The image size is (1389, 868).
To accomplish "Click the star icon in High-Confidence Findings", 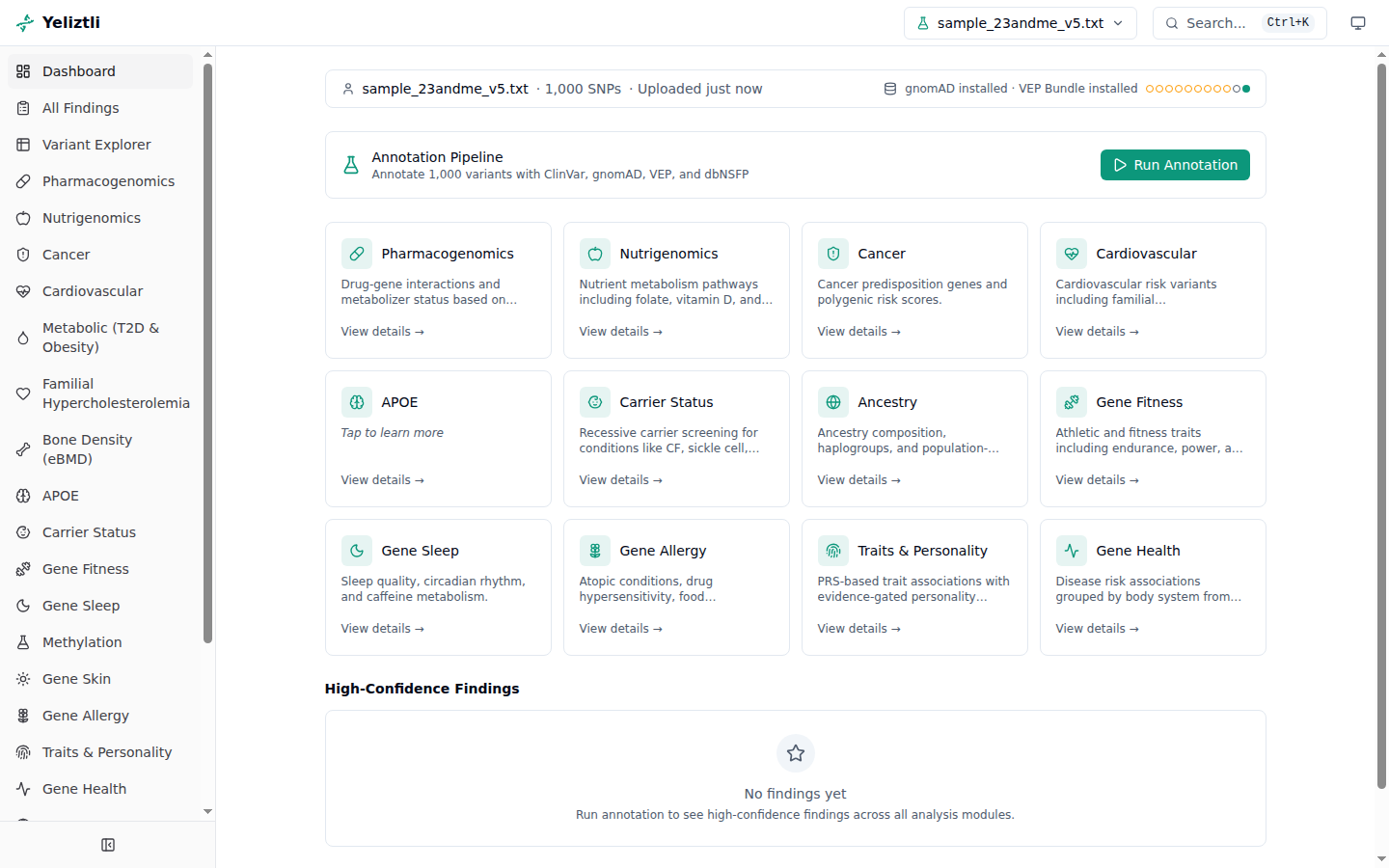I will [x=796, y=753].
